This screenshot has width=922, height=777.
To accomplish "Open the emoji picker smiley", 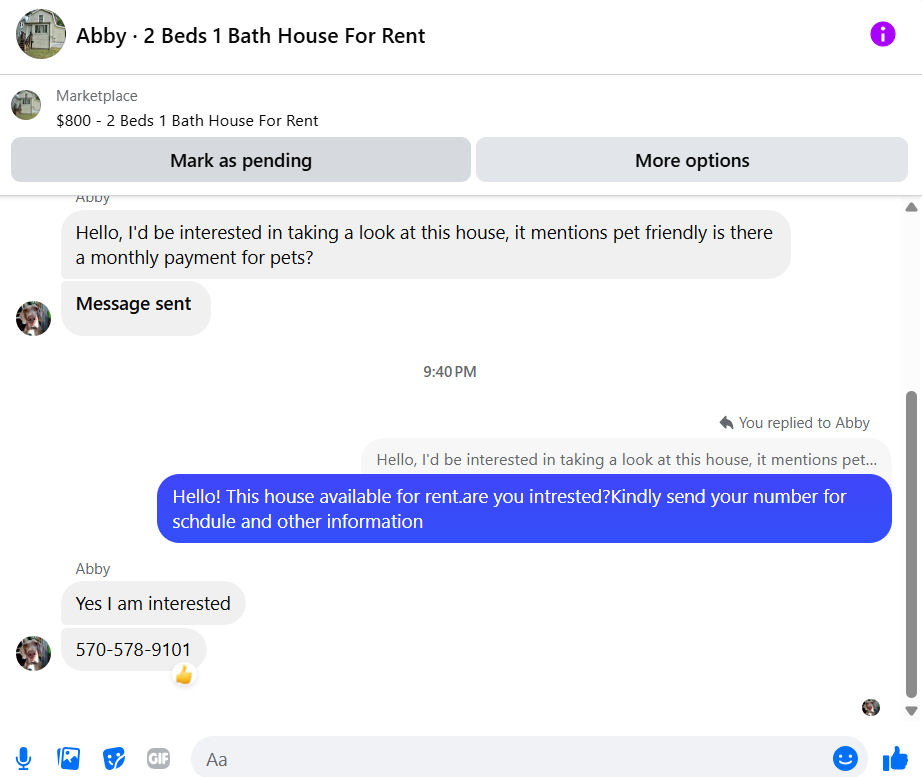I will (845, 759).
